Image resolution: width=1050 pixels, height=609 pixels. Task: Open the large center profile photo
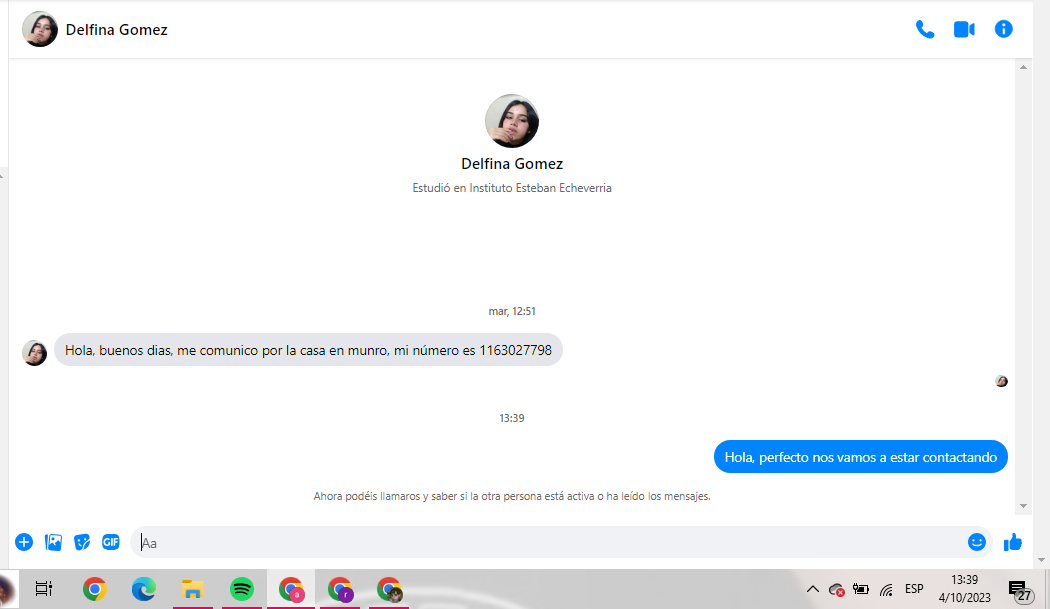(x=512, y=121)
